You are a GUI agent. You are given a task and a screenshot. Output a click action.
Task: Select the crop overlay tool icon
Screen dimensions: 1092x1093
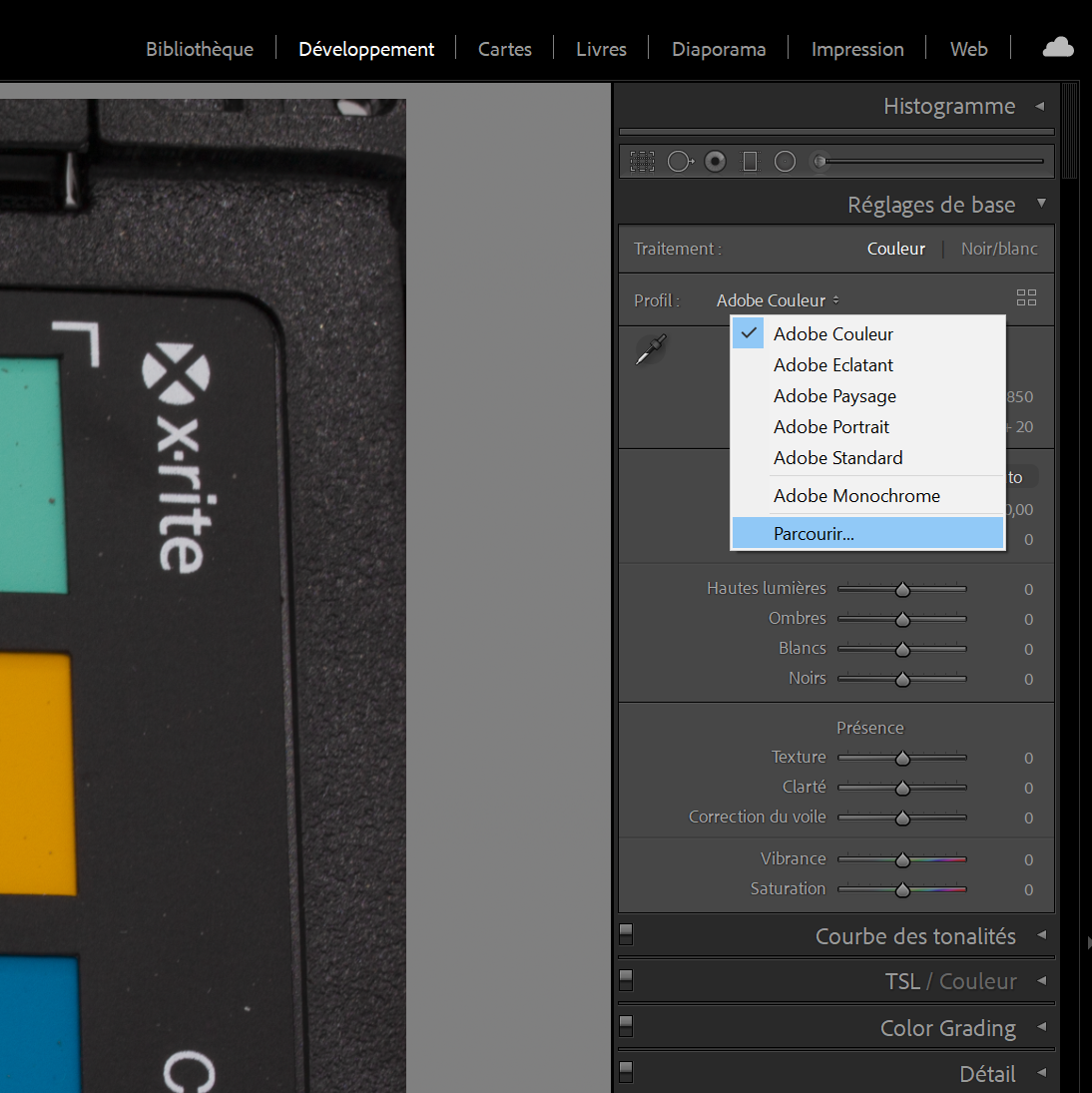pos(642,162)
